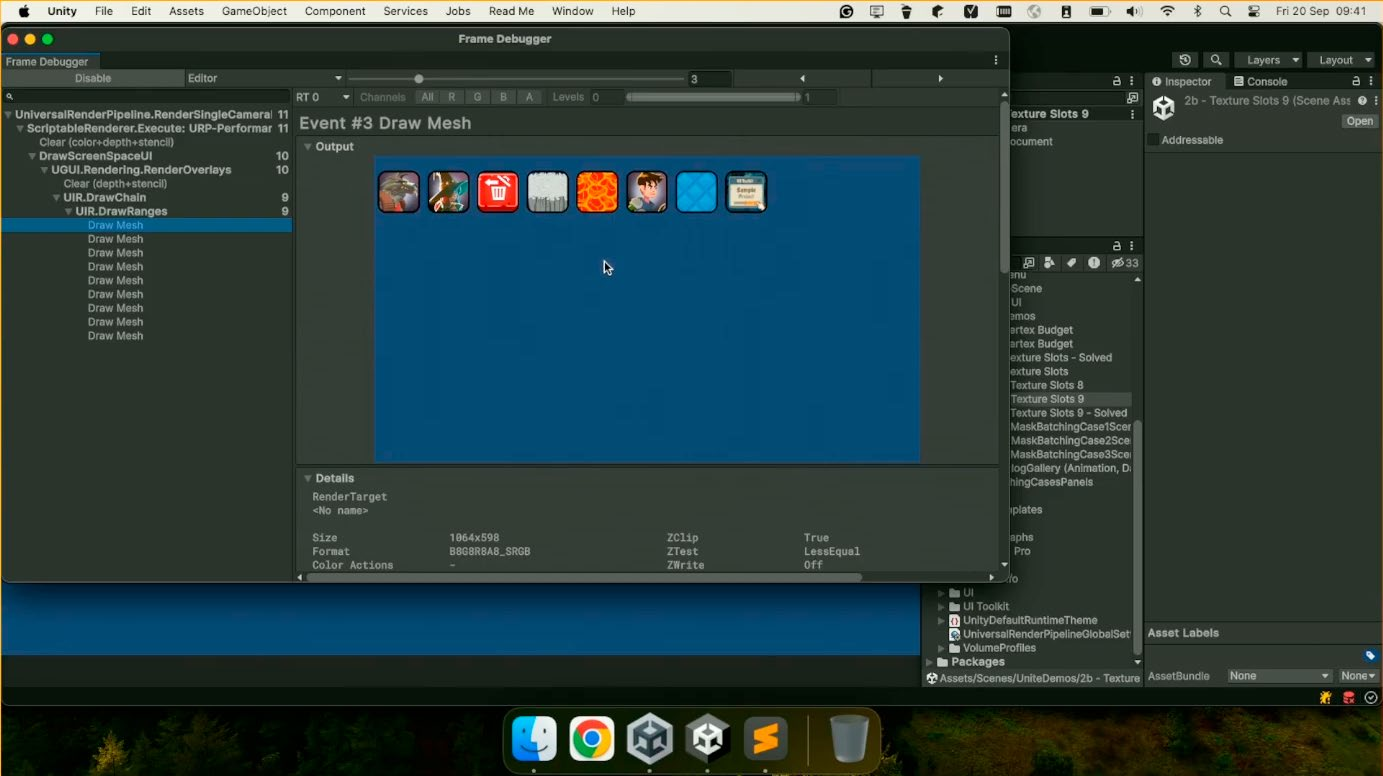Viewport: 1383px width, 776px height.
Task: Open the RT 0 render target dropdown
Action: pos(323,97)
